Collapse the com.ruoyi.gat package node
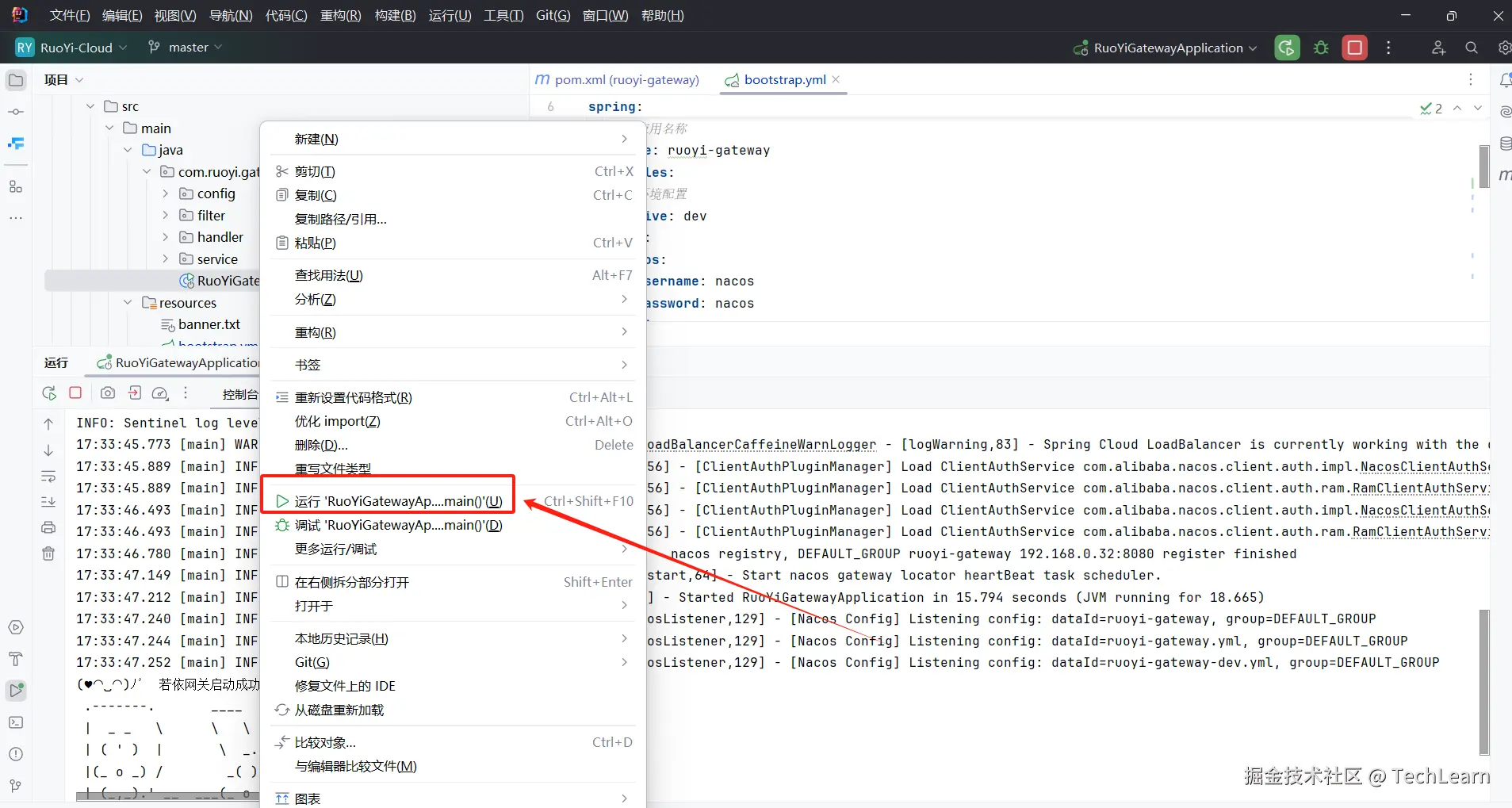 click(x=147, y=172)
